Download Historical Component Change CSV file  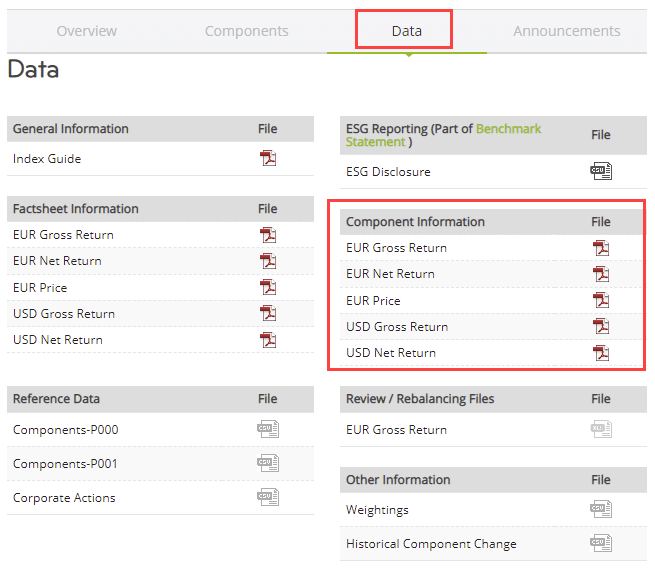(600, 544)
